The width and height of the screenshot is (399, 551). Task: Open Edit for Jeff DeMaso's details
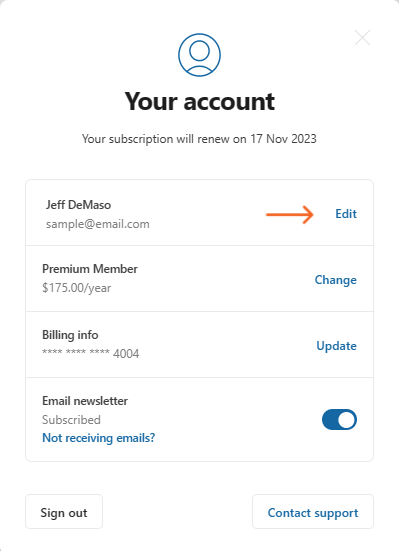[346, 214]
